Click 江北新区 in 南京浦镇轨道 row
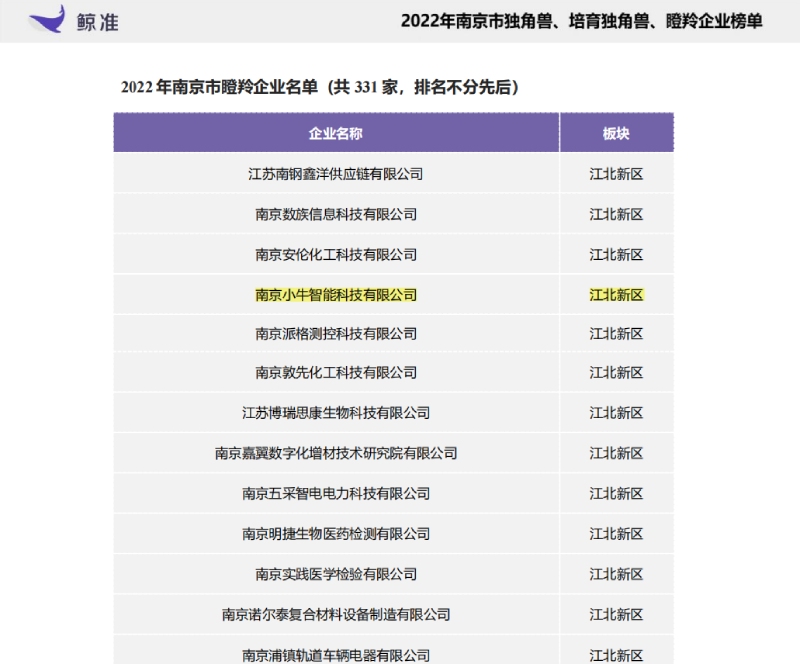 pos(616,655)
